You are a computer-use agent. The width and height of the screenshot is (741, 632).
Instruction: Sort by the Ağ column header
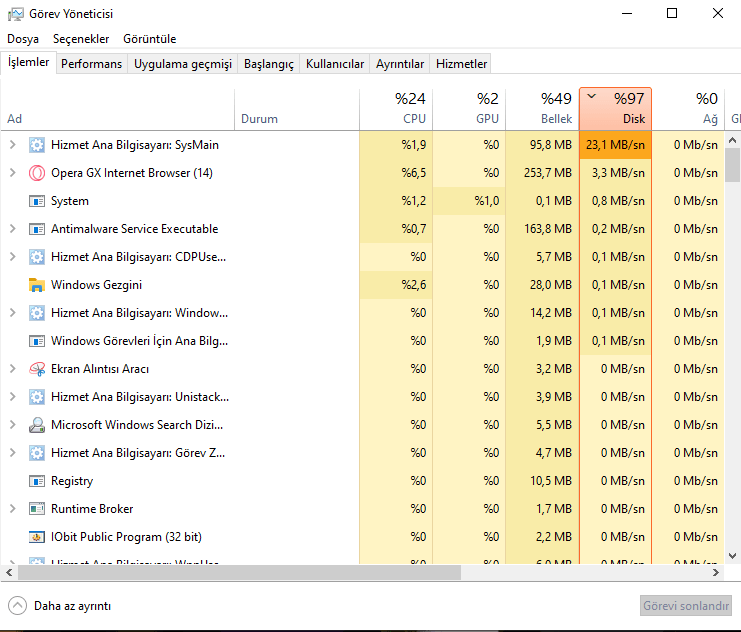point(688,109)
